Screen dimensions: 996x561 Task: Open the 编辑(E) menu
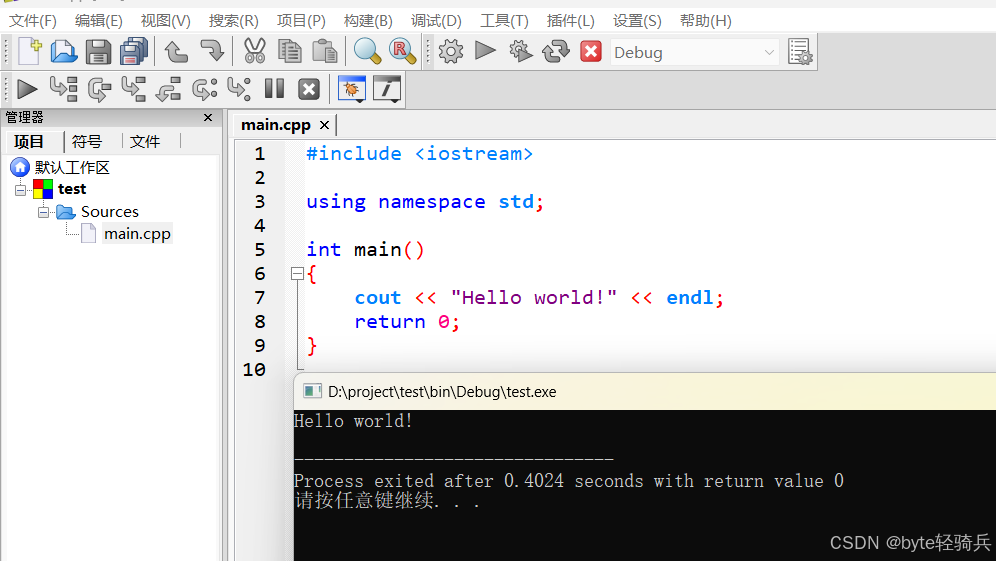click(x=98, y=21)
